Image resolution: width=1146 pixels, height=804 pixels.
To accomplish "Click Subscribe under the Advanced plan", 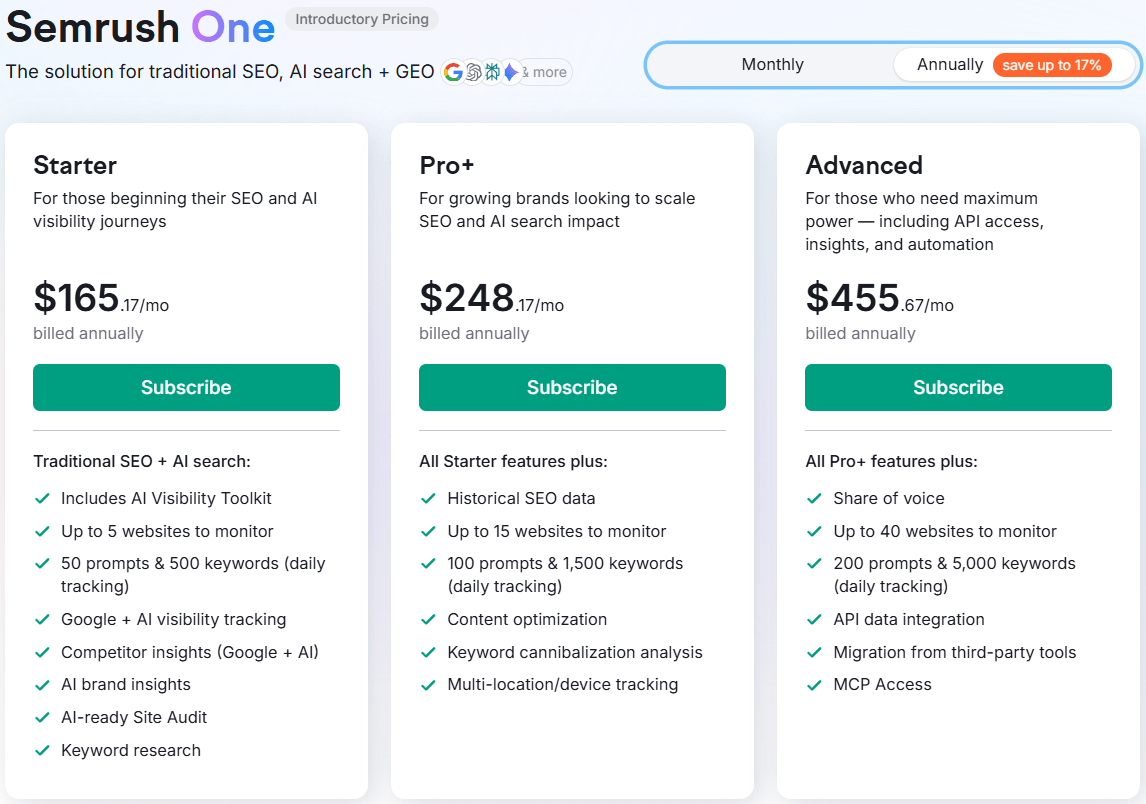I will (958, 387).
